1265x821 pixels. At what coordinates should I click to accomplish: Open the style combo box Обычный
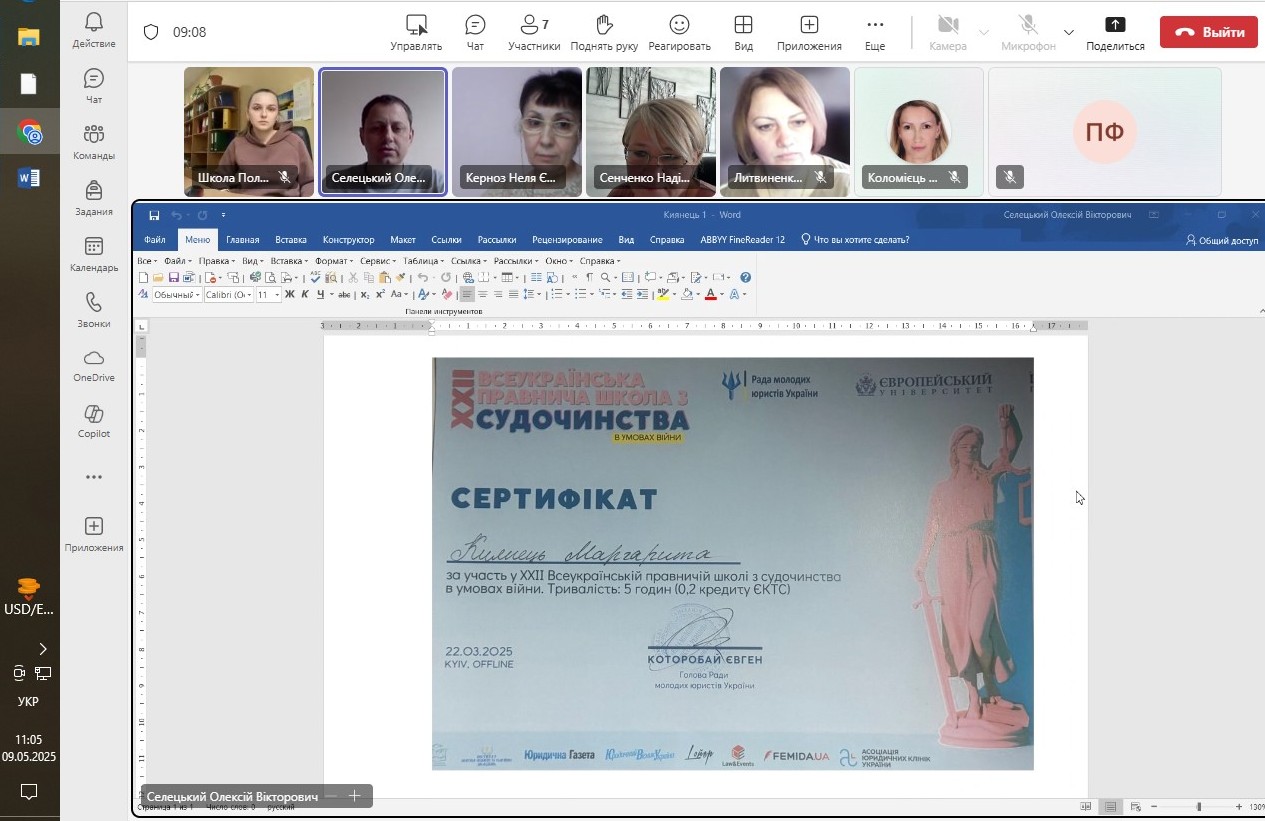pos(176,294)
